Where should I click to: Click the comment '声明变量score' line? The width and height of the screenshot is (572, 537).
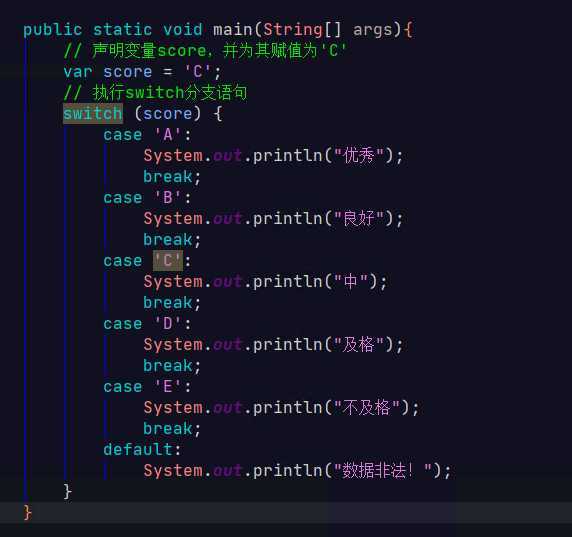205,50
